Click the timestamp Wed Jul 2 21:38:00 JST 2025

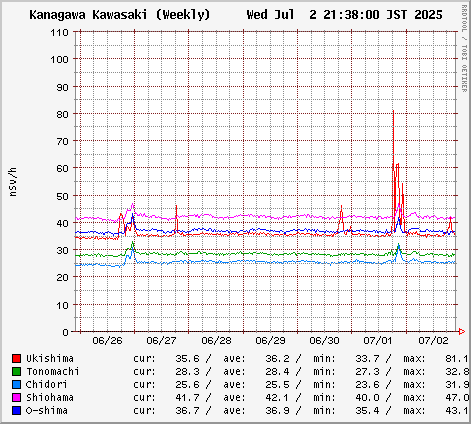coord(345,15)
